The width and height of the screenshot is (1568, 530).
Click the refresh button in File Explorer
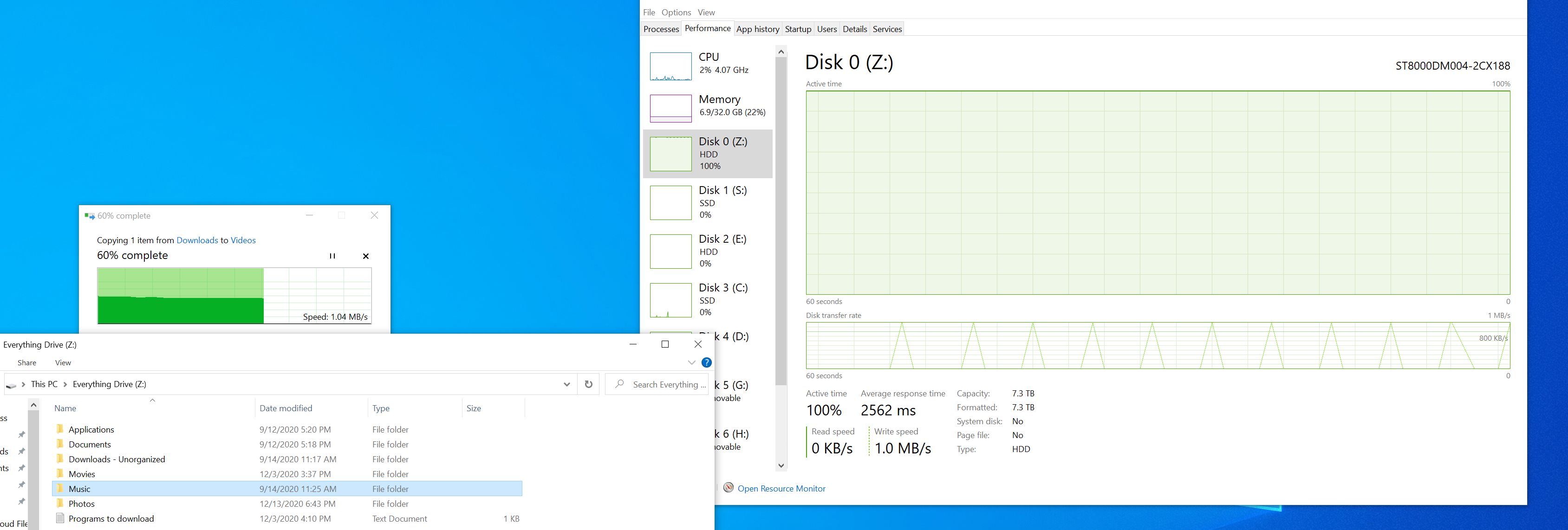point(589,384)
